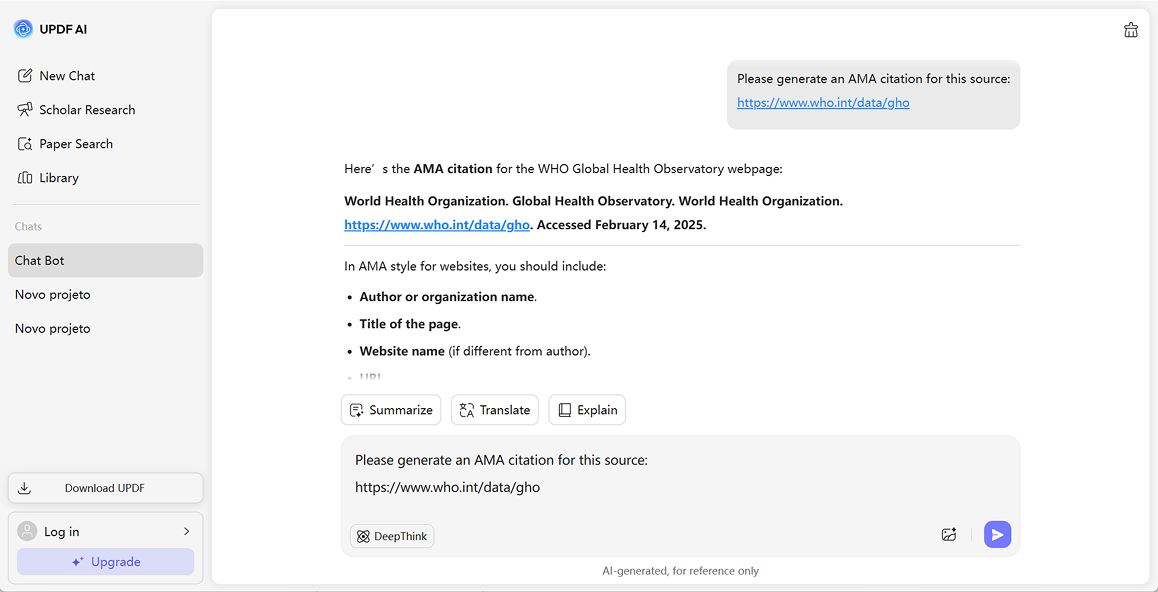Click the Summarize button
This screenshot has height=592, width=1158.
(x=391, y=410)
